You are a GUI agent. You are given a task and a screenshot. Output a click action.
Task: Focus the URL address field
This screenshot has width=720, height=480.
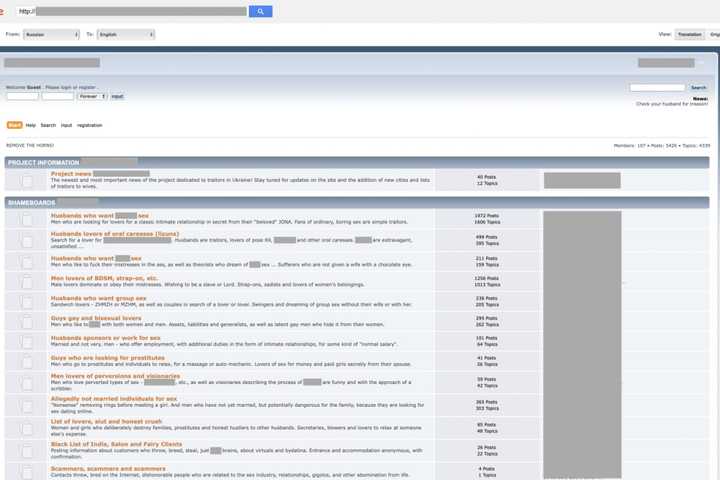point(132,11)
